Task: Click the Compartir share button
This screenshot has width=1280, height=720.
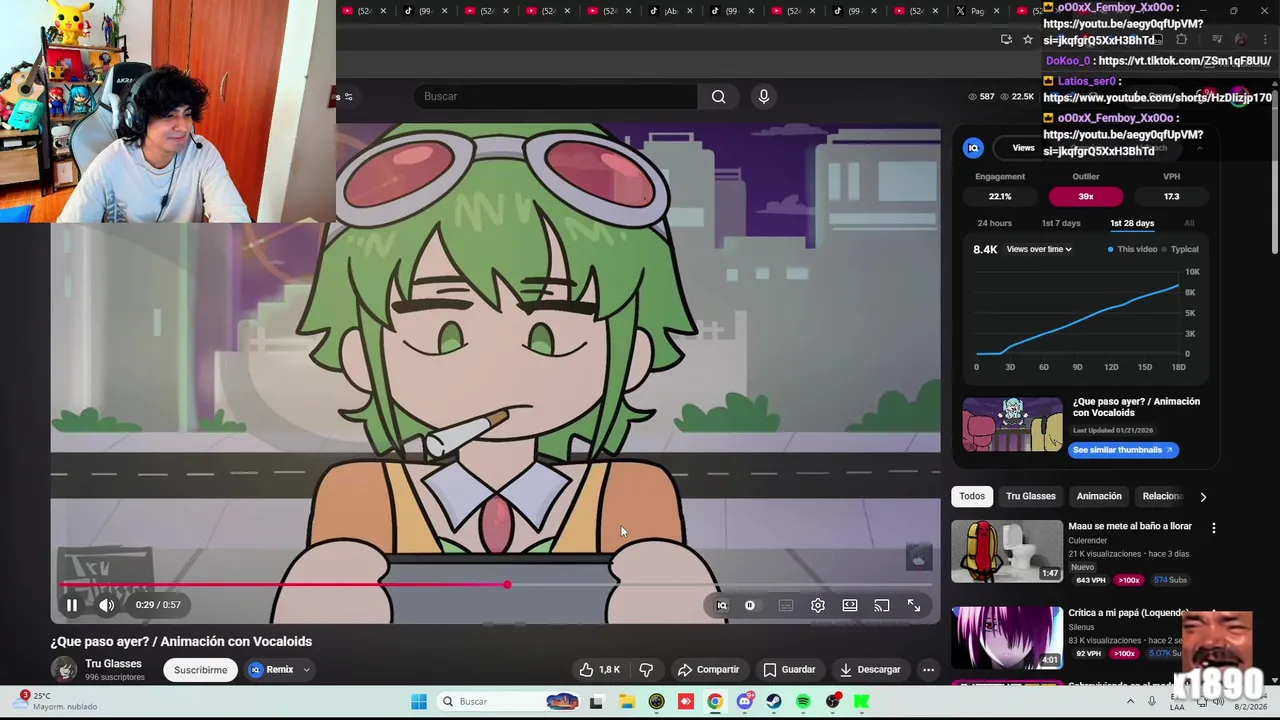Action: [x=708, y=669]
